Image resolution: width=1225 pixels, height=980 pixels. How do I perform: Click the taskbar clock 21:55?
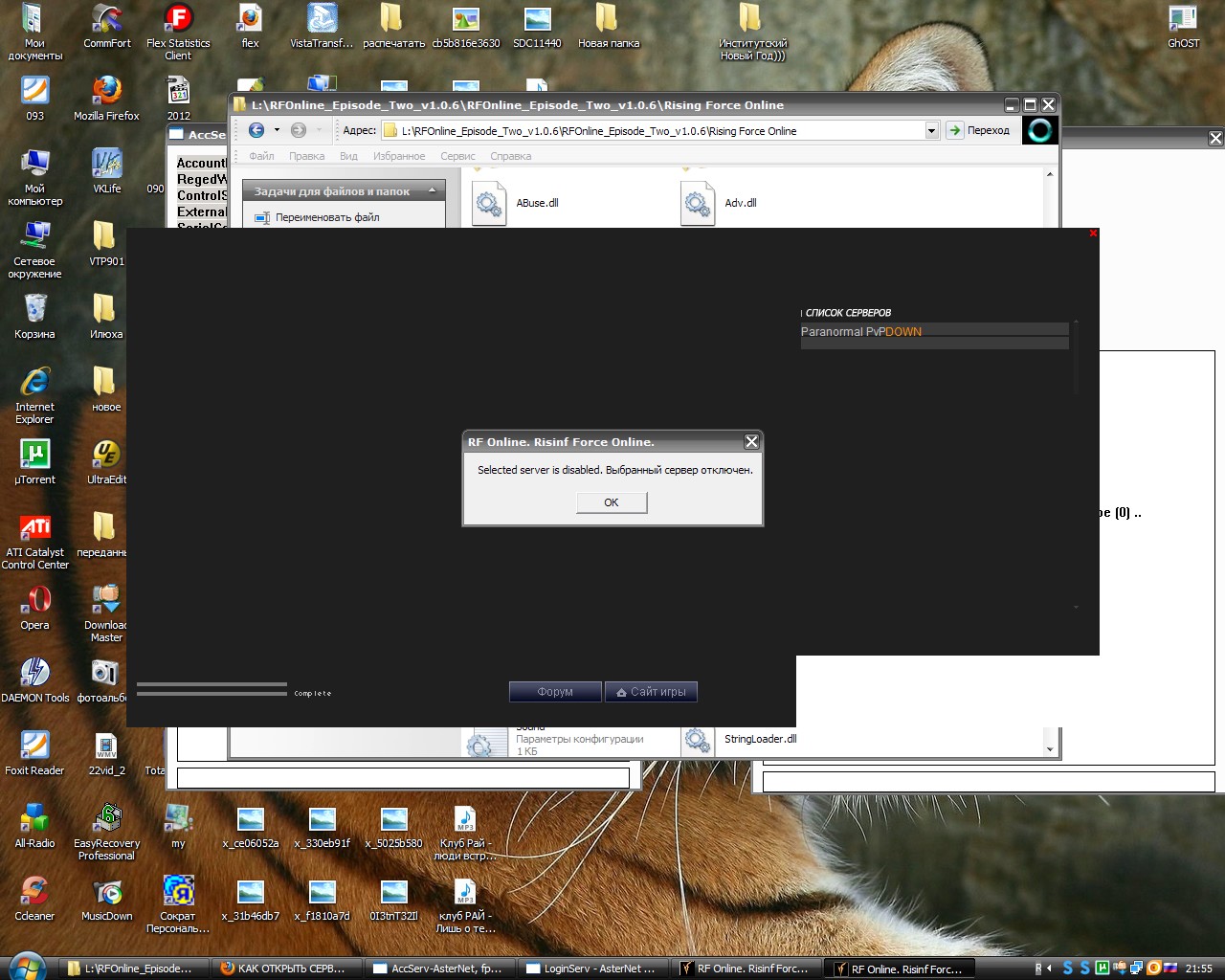[x=1198, y=969]
